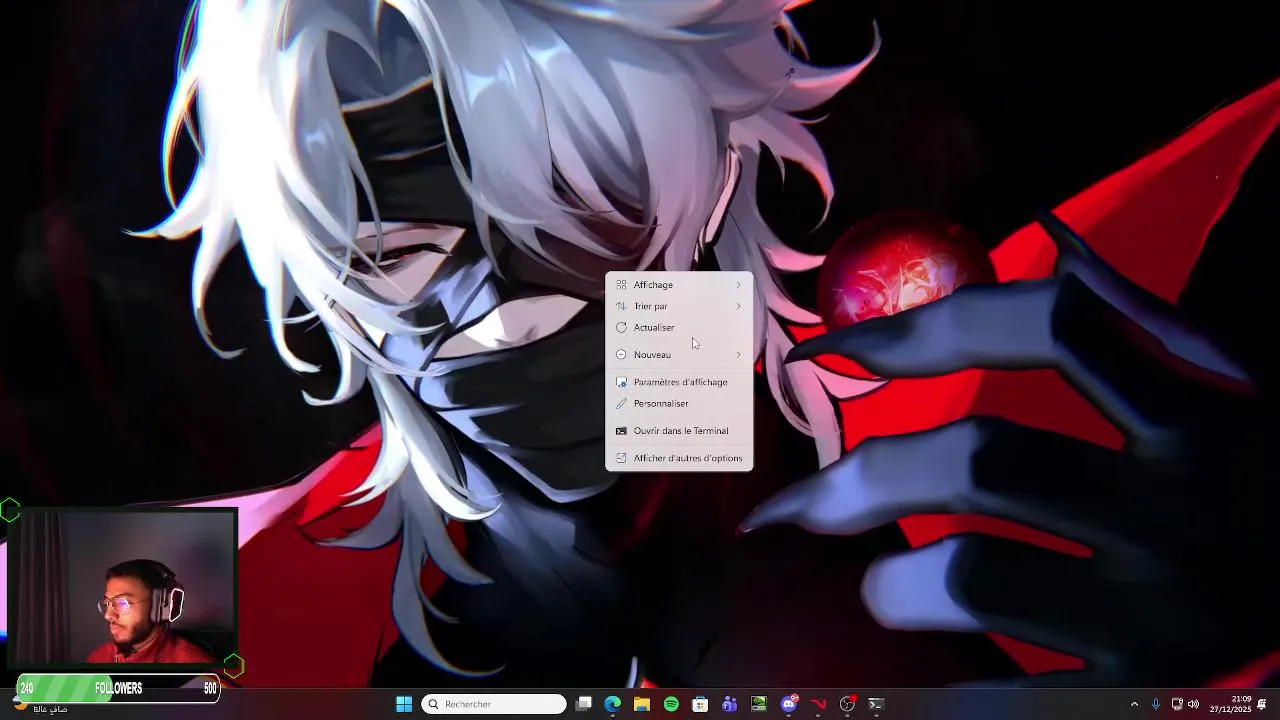Open the NVIDIA app from the taskbar

tap(759, 704)
